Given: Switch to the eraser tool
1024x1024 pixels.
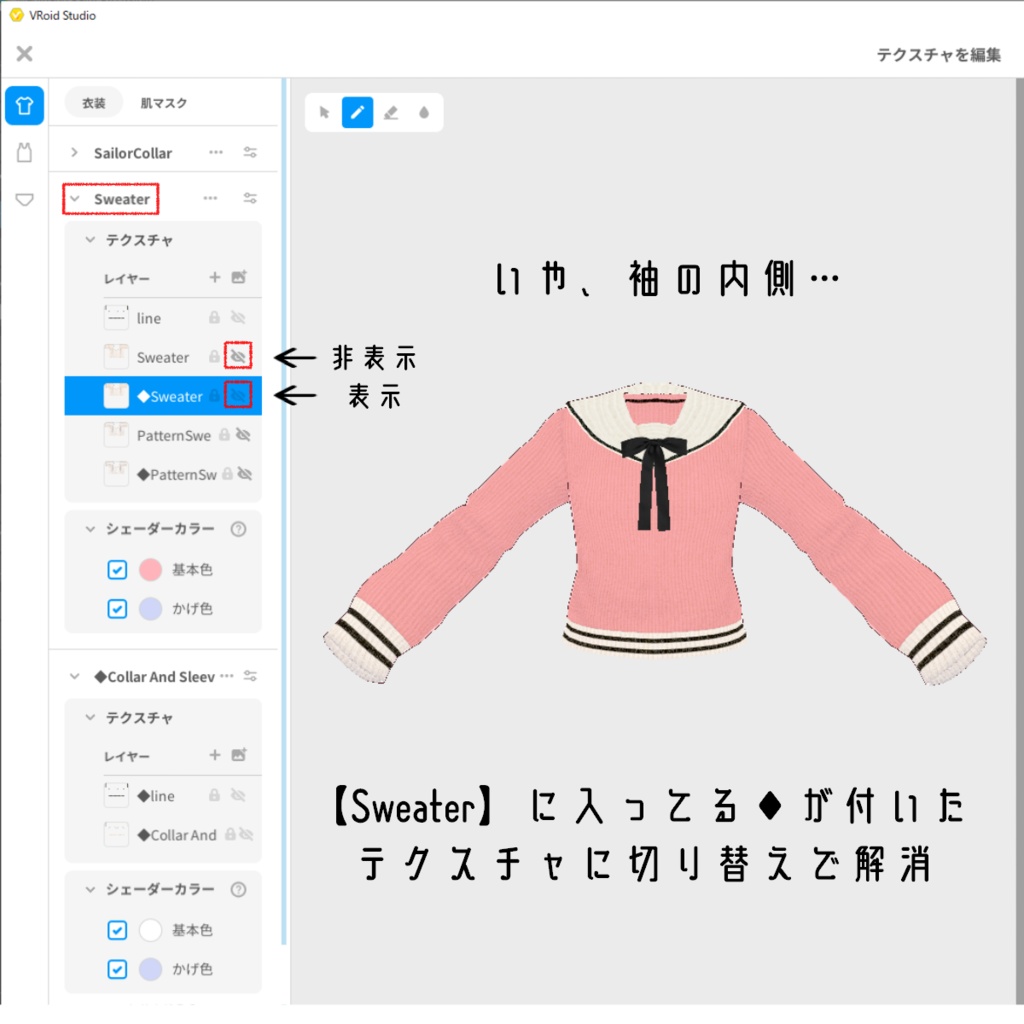Looking at the screenshot, I should tap(390, 113).
